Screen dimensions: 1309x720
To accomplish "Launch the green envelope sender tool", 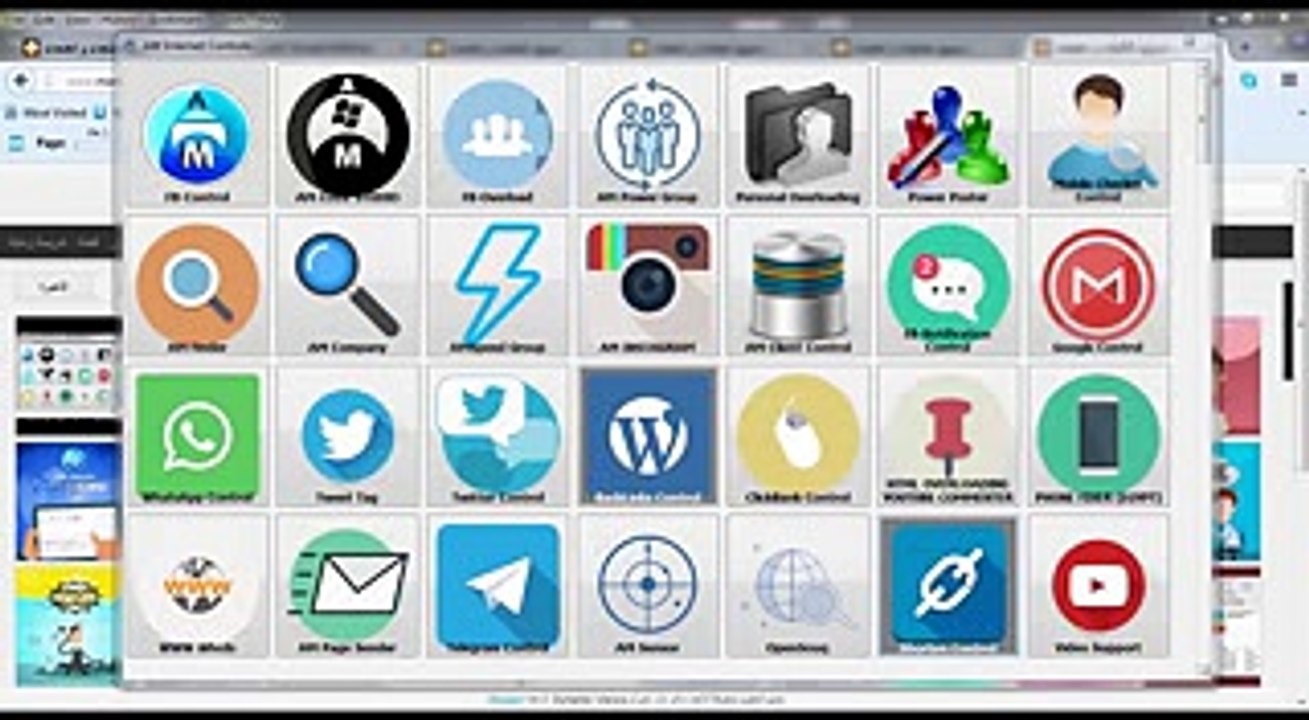I will (347, 585).
